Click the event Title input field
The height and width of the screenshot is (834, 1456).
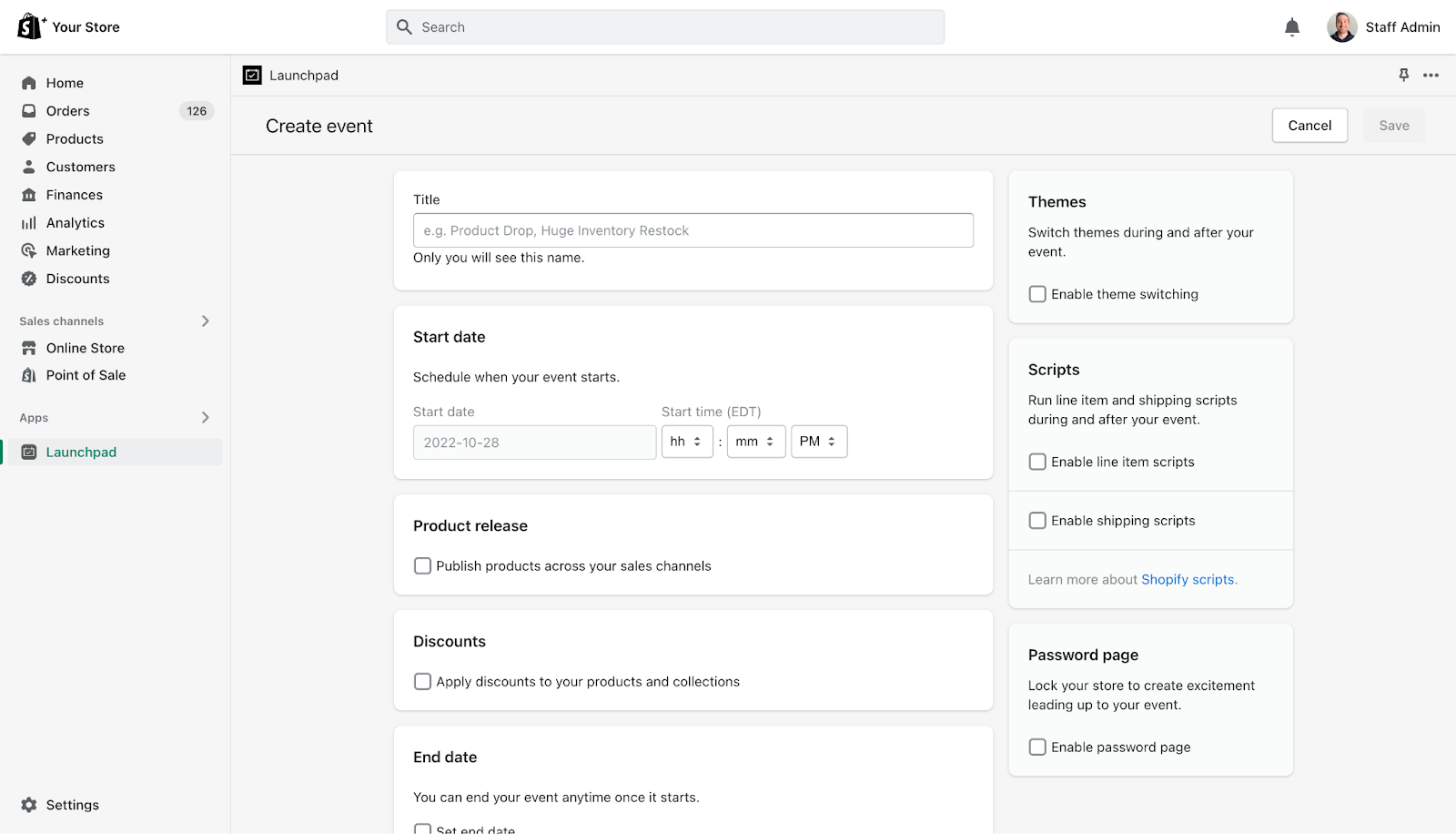tap(693, 230)
